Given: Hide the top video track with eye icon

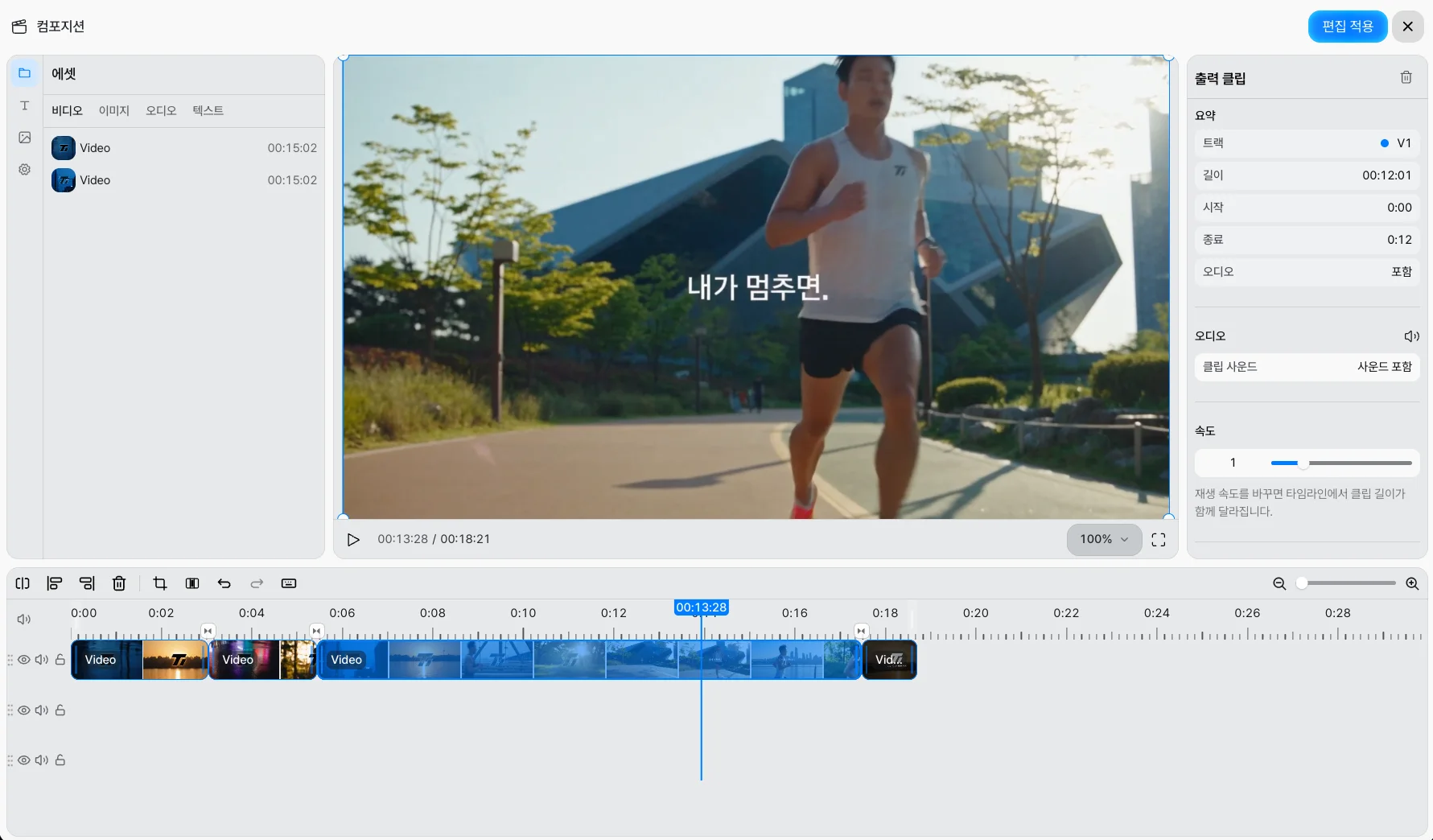Looking at the screenshot, I should click(x=24, y=660).
